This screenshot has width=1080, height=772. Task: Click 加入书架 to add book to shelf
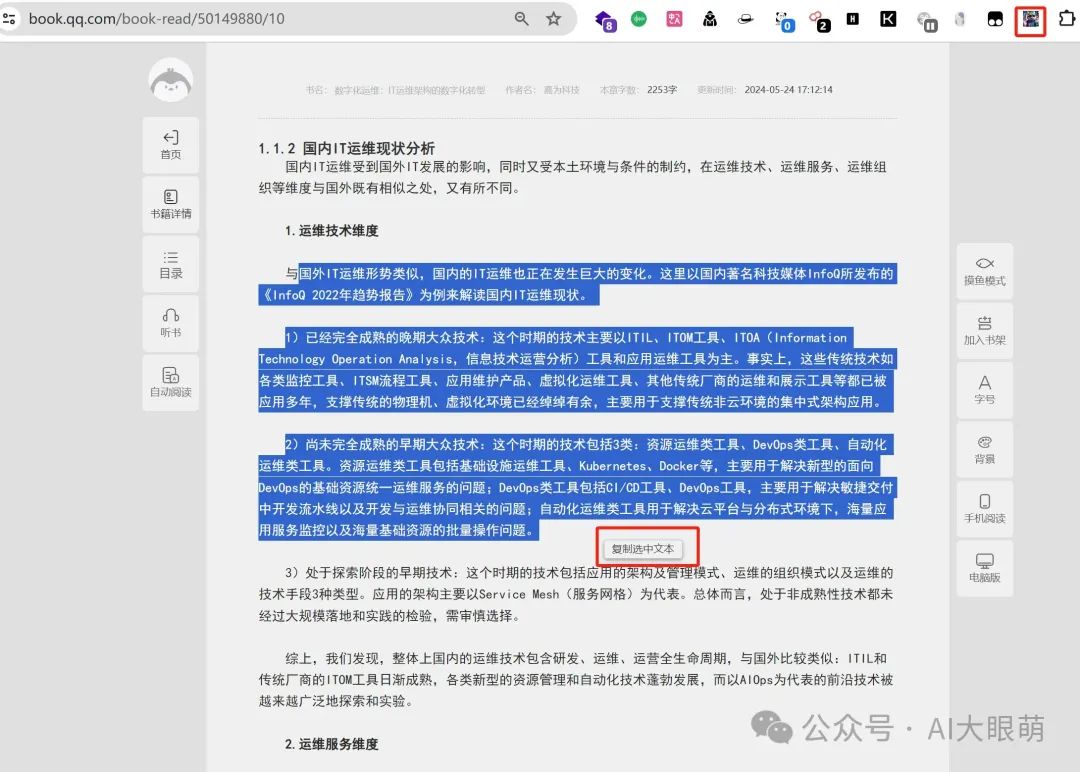coord(984,331)
